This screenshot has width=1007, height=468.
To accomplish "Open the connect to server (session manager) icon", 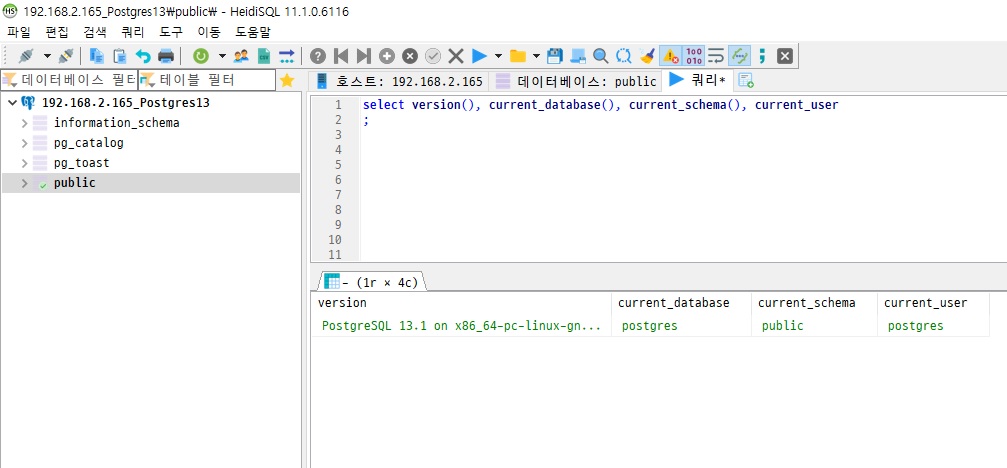I will point(25,56).
